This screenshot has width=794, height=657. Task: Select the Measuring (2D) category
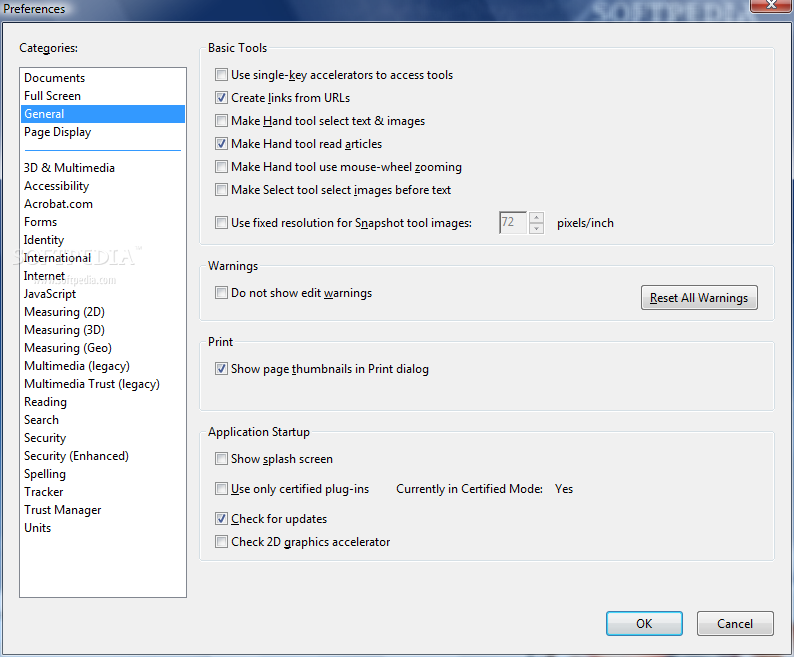(x=103, y=312)
